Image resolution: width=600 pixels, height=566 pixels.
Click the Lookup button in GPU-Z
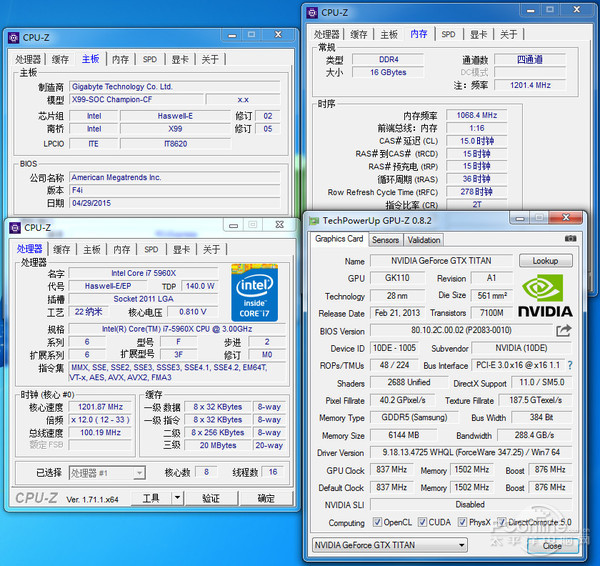546,261
